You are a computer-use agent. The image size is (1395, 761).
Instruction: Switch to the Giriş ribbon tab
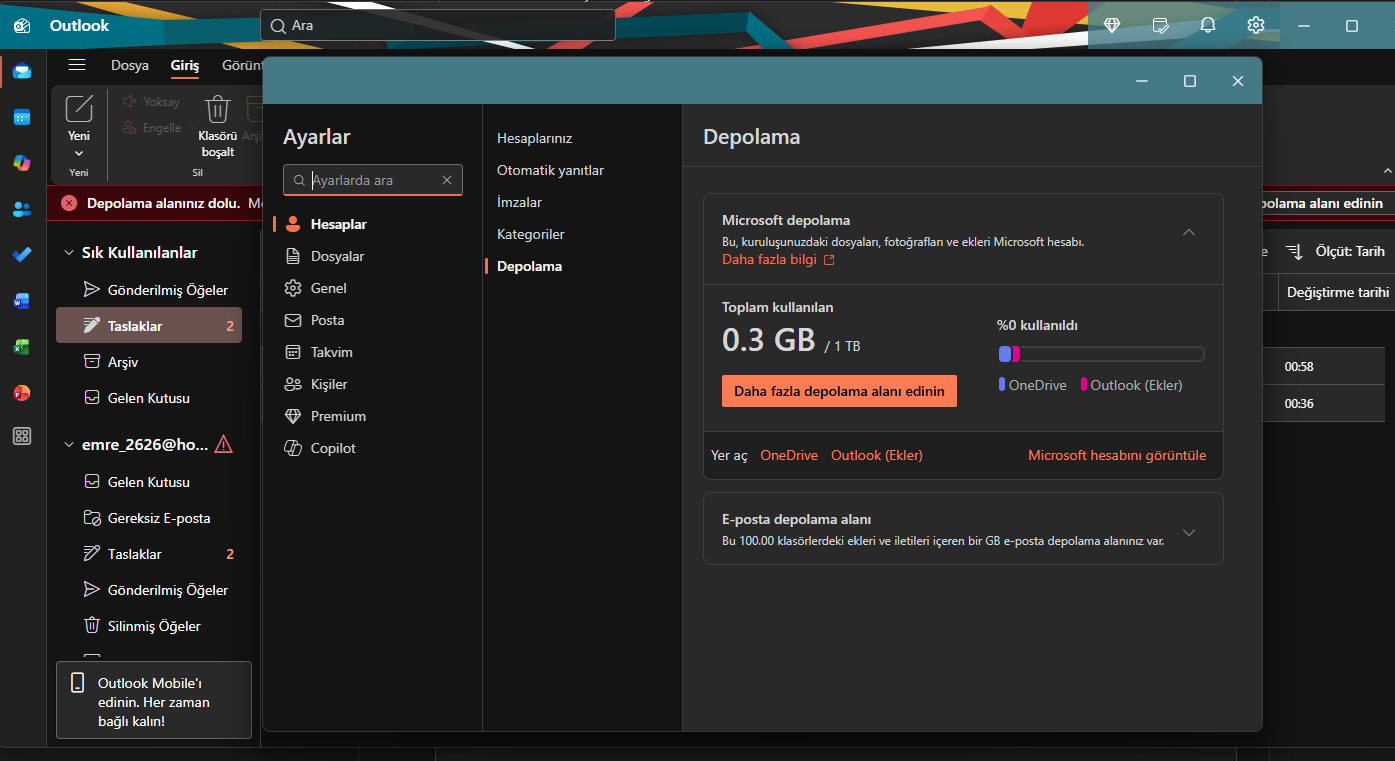pyautogui.click(x=185, y=65)
